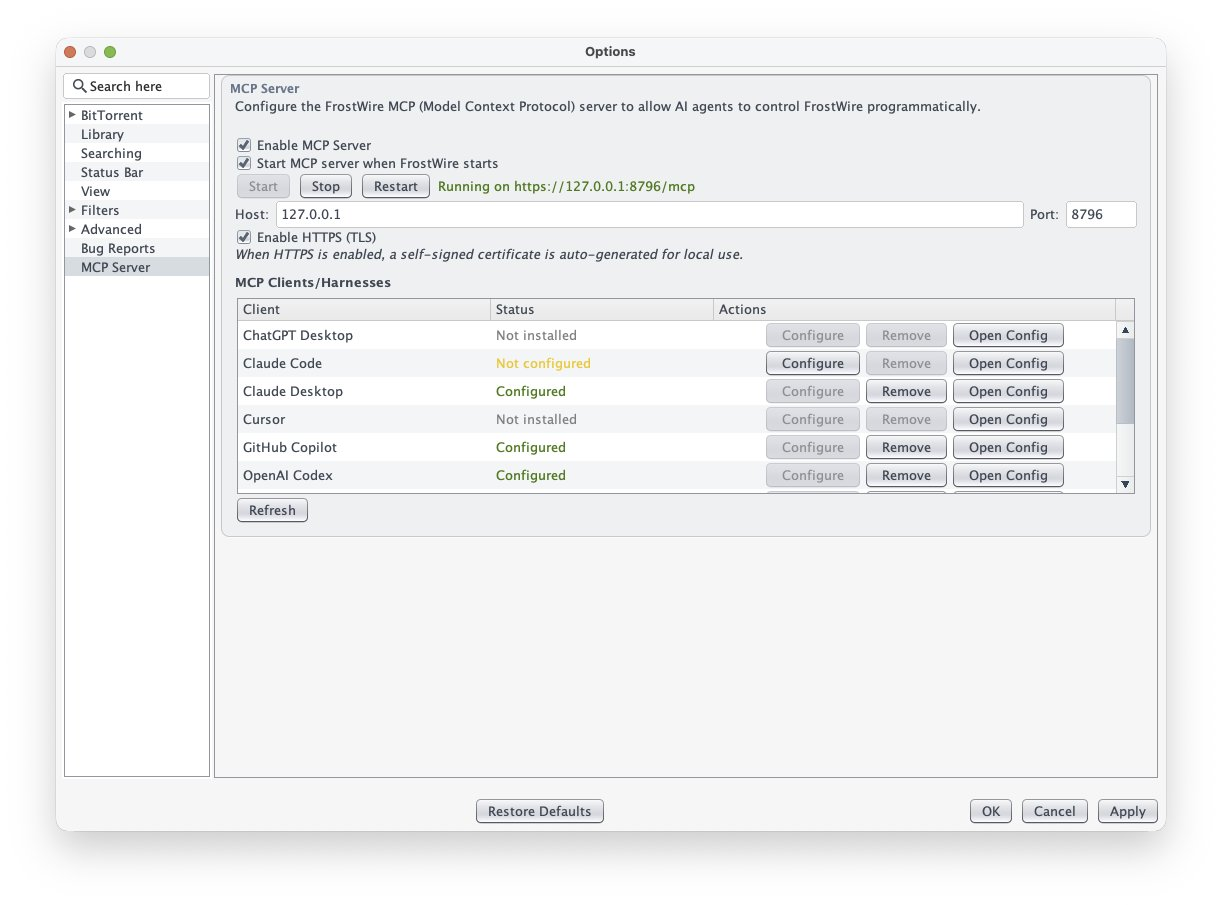Refresh the MCP clients list
1222x905 pixels.
coord(272,510)
